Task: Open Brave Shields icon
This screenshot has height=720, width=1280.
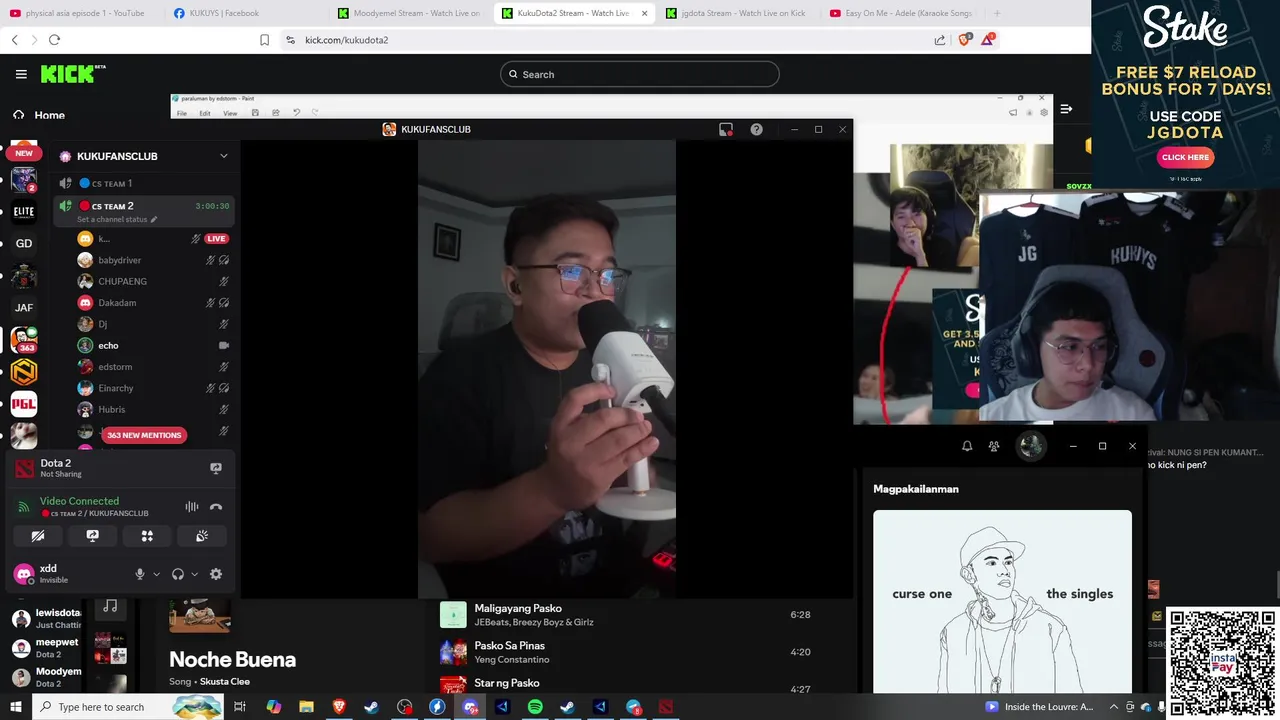Action: point(964,40)
